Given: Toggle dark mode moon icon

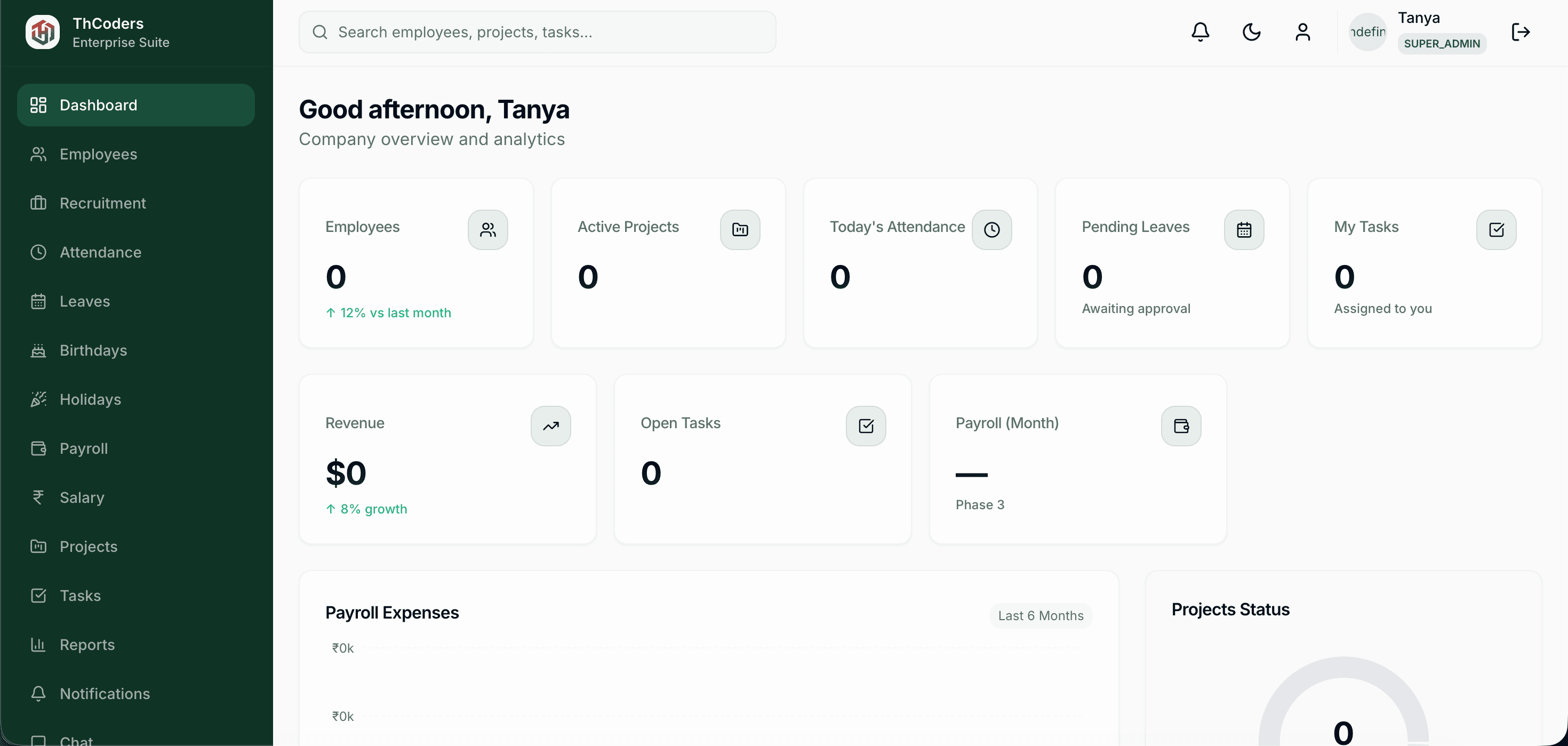Looking at the screenshot, I should [1251, 31].
